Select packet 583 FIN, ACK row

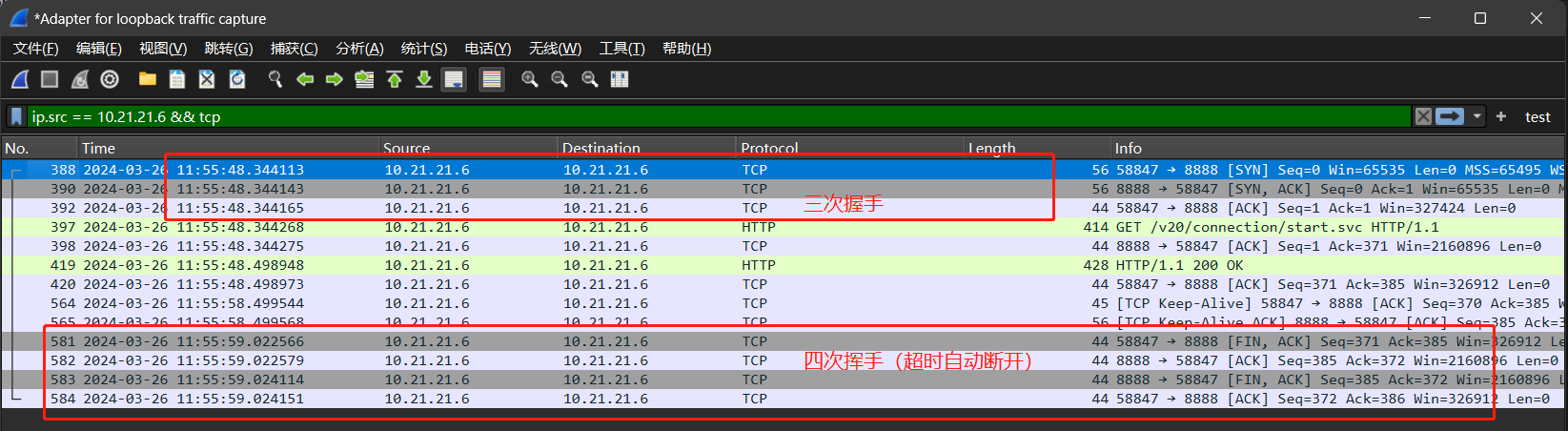[x=783, y=380]
